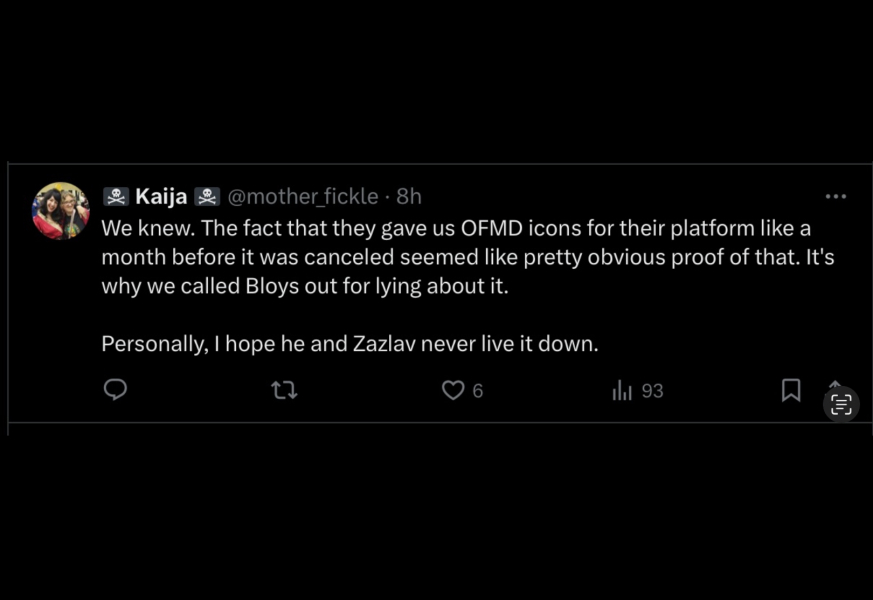The width and height of the screenshot is (873, 600).
Task: Click the pirate flag emoji before Kaija
Action: coord(116,196)
